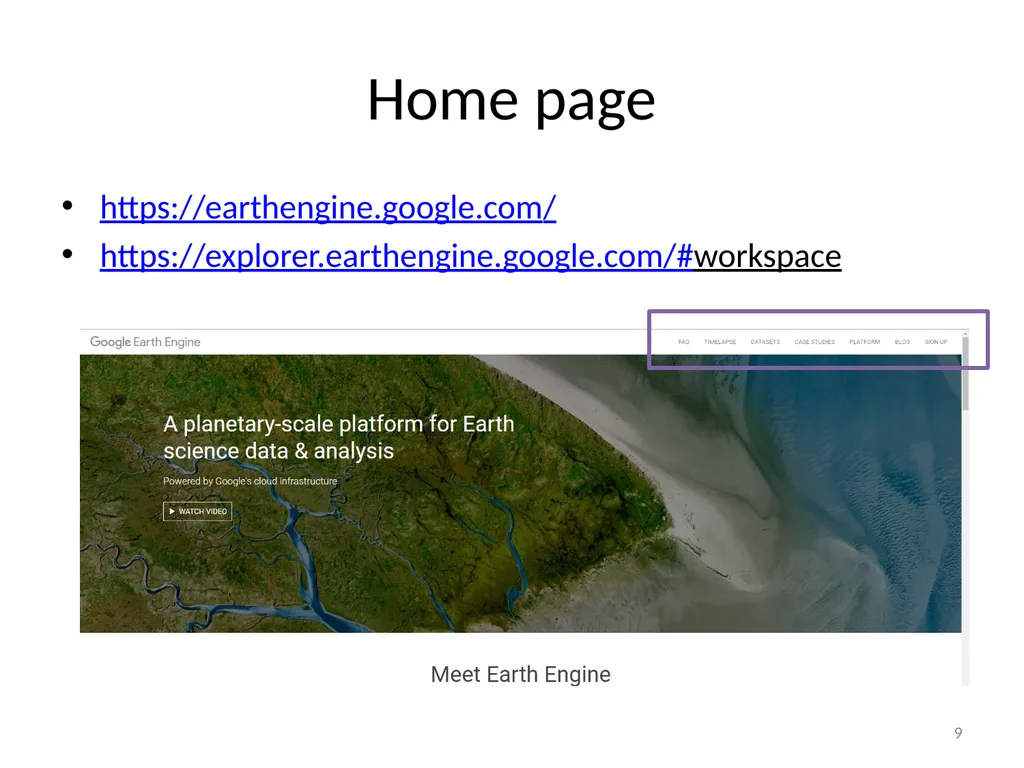
Task: Open the earthengine.google.com link
Action: [328, 208]
